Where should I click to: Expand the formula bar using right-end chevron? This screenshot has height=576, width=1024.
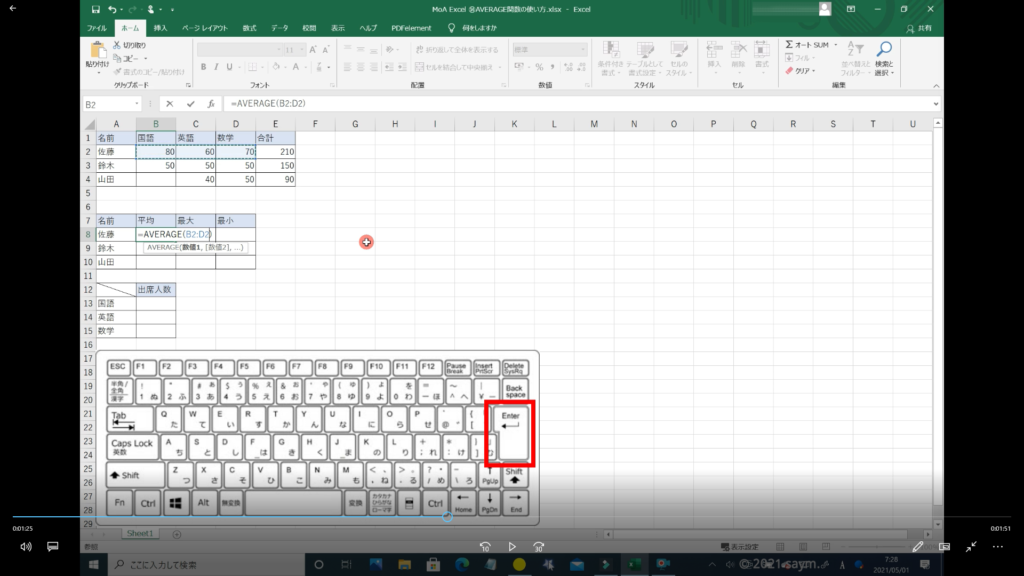(x=936, y=104)
